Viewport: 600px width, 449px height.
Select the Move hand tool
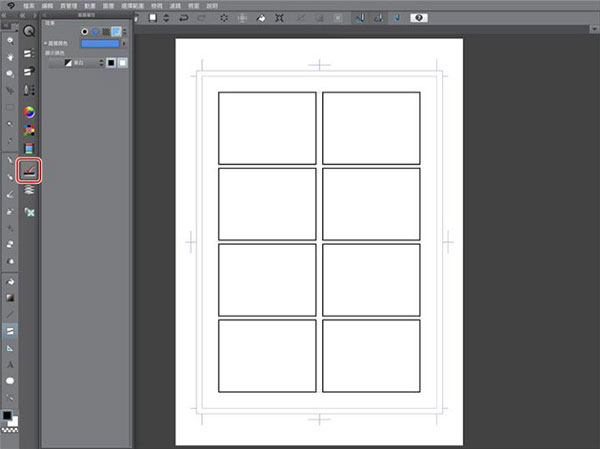pyautogui.click(x=10, y=57)
